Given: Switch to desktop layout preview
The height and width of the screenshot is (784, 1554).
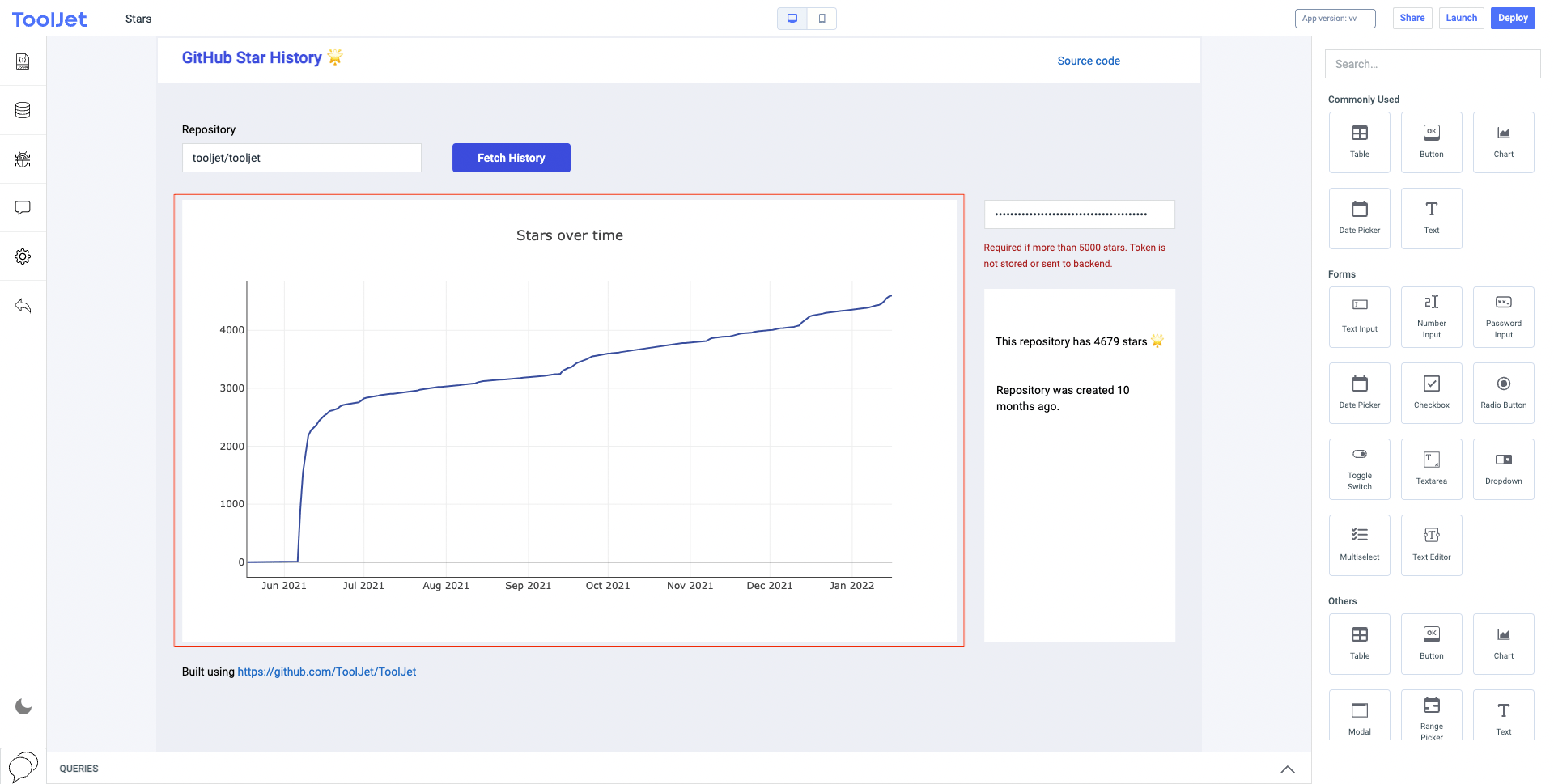Looking at the screenshot, I should point(792,18).
